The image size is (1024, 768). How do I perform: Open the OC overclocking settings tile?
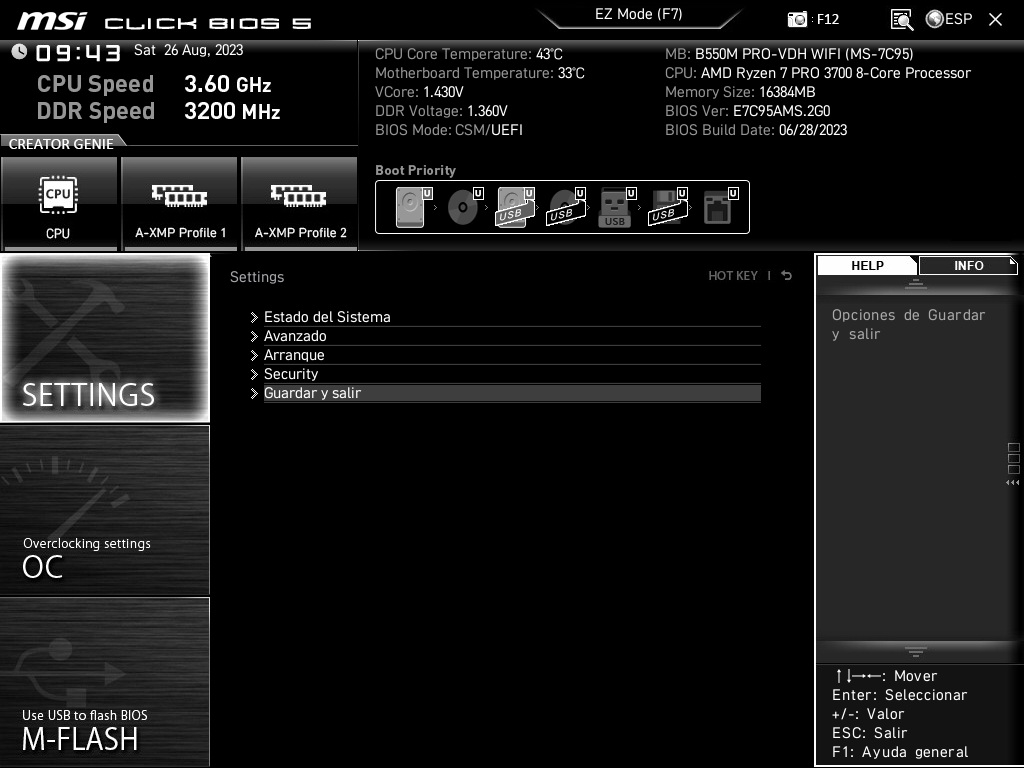[105, 510]
